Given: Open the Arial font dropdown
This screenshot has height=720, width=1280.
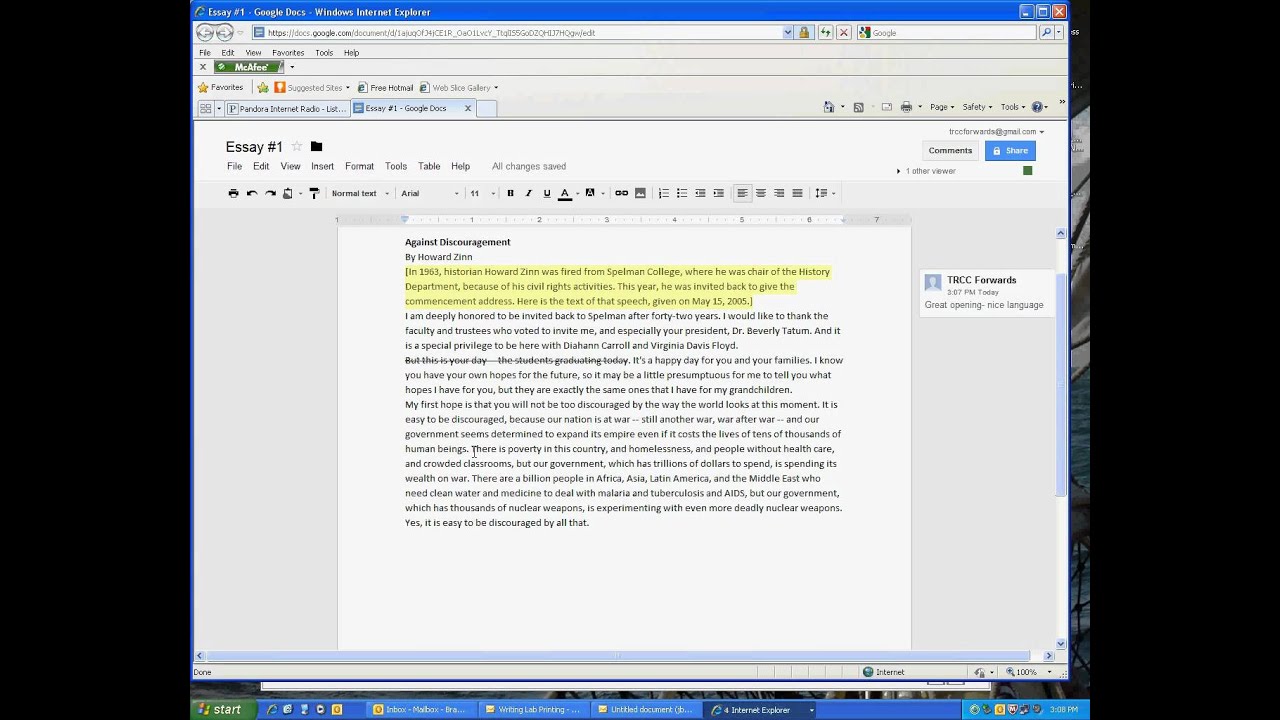Looking at the screenshot, I should click(430, 193).
